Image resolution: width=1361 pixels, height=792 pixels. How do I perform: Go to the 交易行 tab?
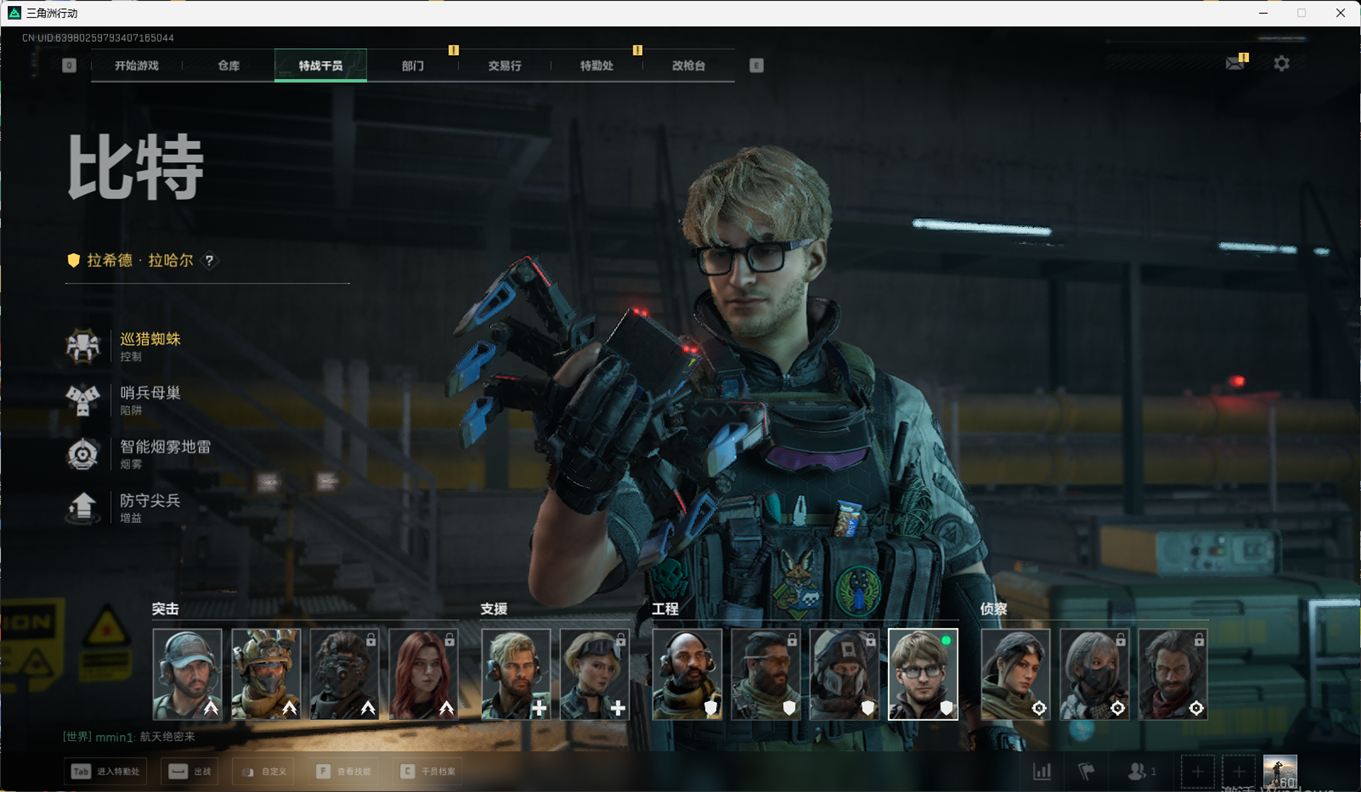[x=505, y=66]
